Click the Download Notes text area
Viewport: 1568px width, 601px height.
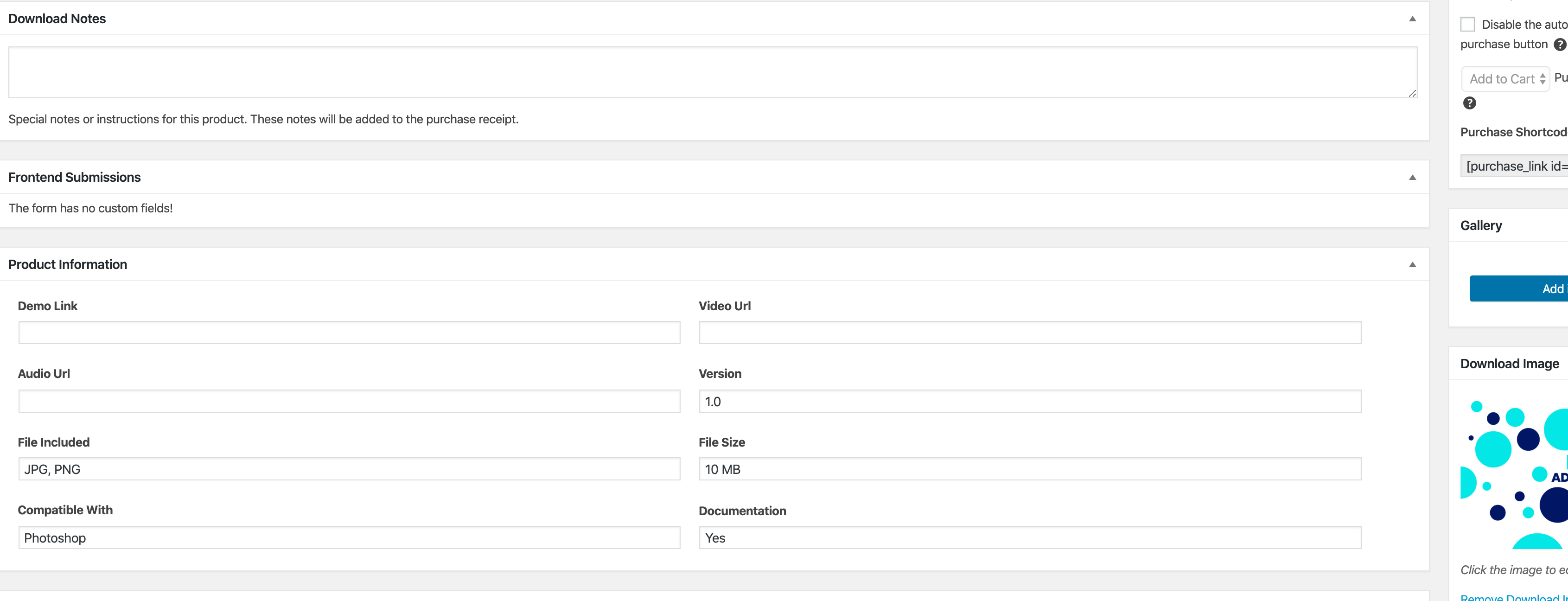coord(712,72)
